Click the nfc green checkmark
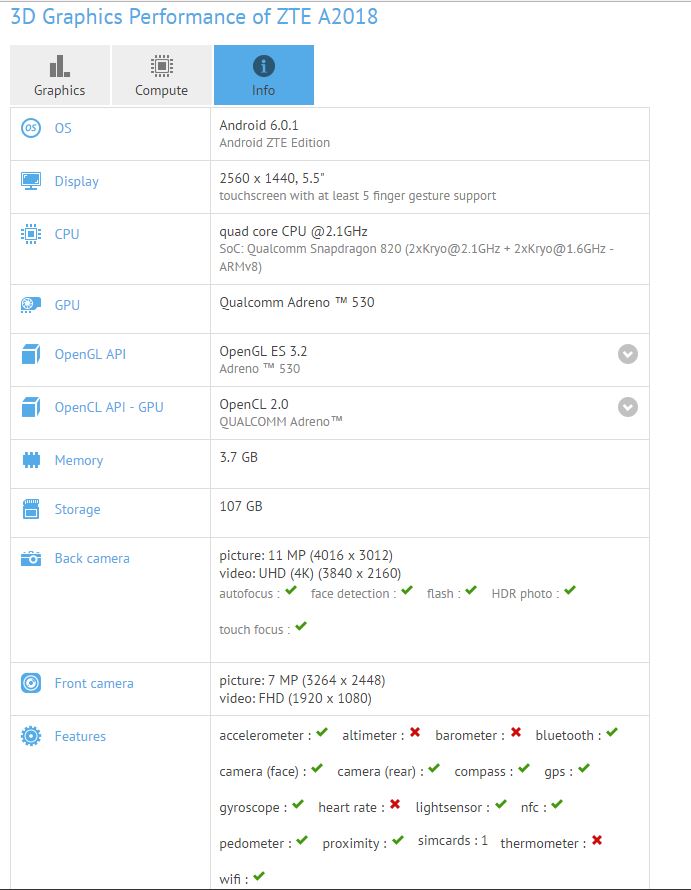The width and height of the screenshot is (691, 890). pyautogui.click(x=557, y=804)
